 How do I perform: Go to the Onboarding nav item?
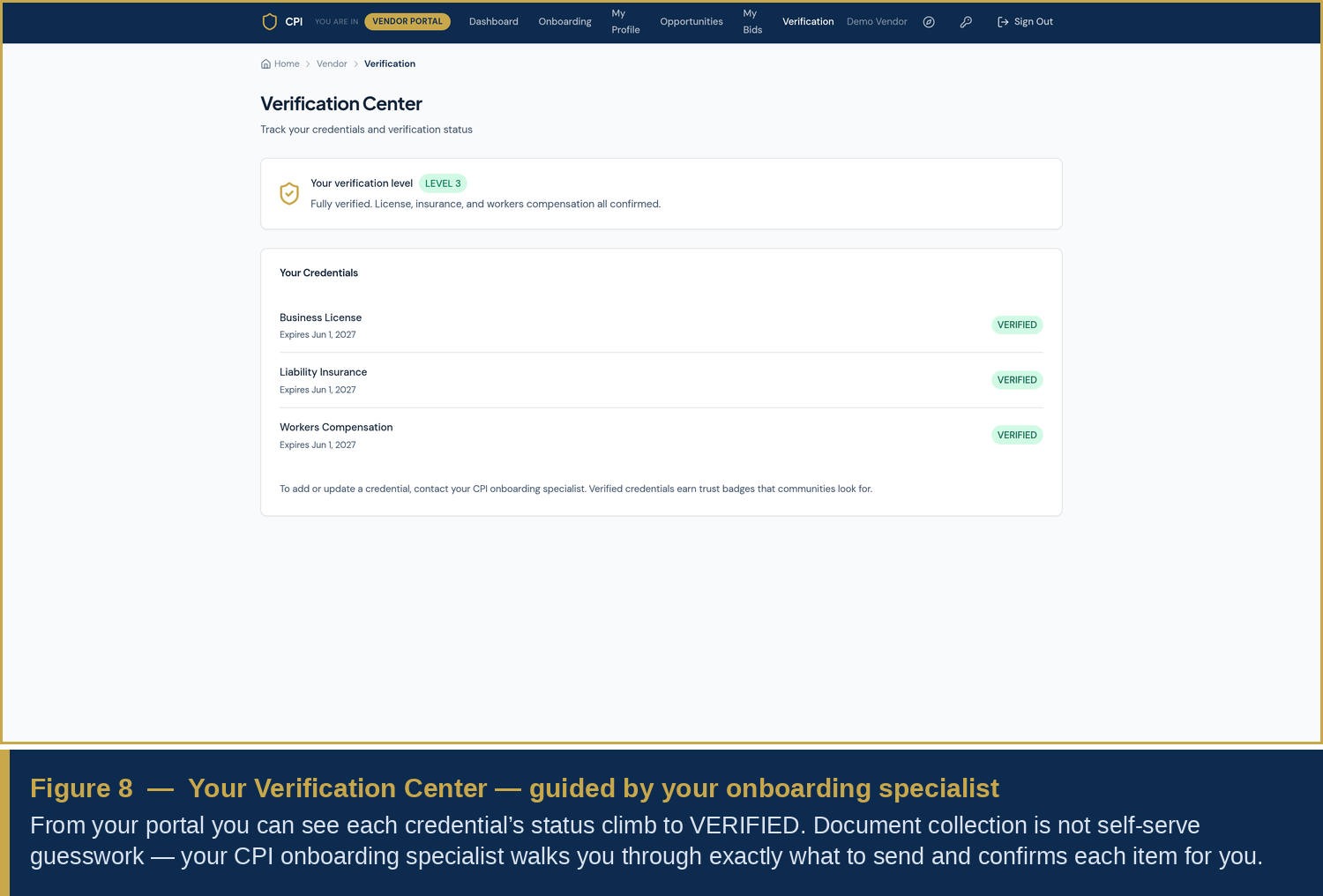(x=565, y=22)
